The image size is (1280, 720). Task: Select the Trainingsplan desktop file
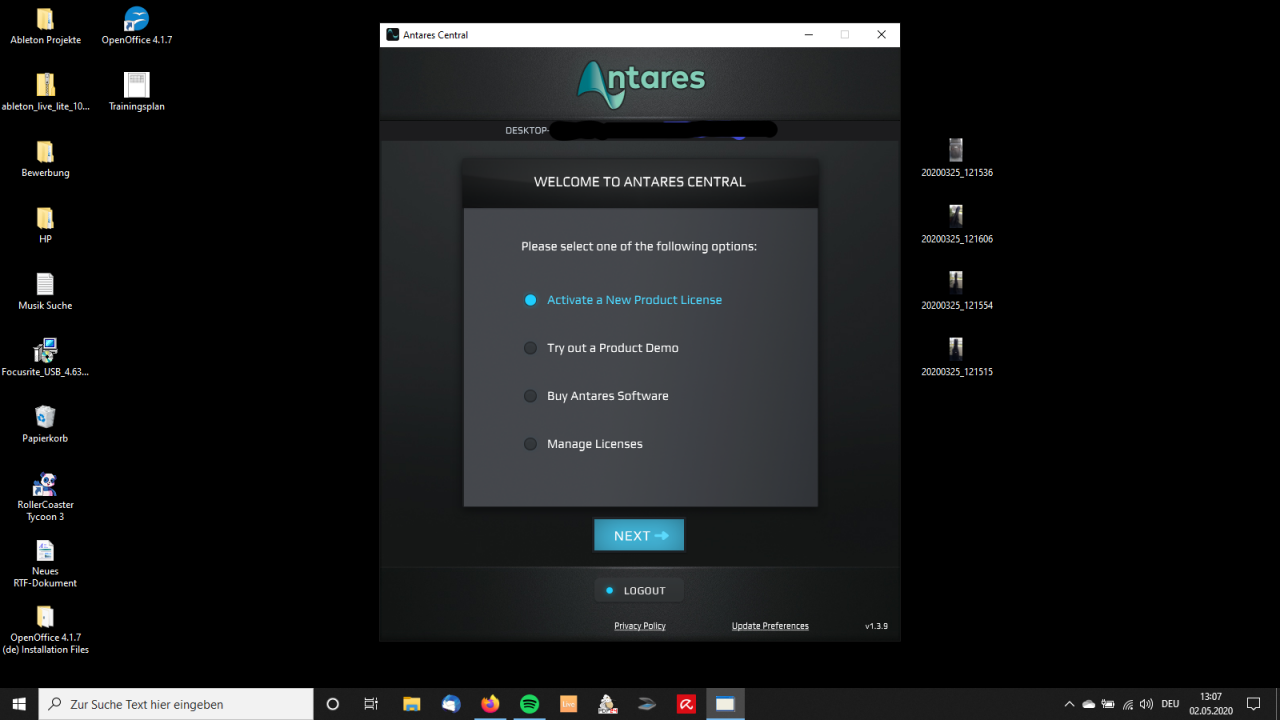click(x=137, y=92)
